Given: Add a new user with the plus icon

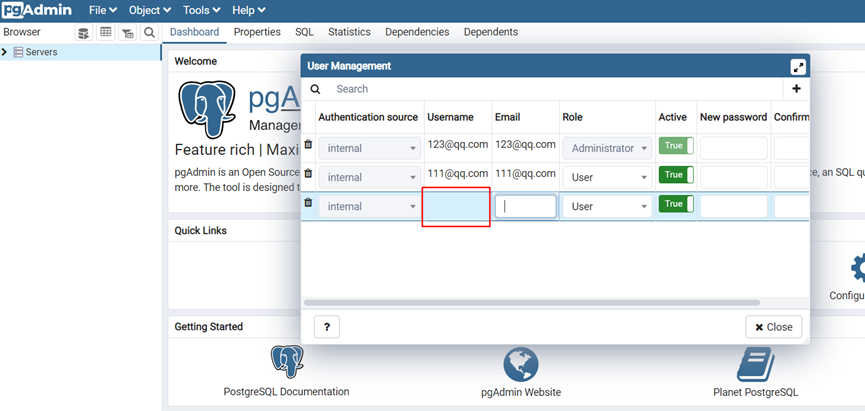Looking at the screenshot, I should [796, 89].
